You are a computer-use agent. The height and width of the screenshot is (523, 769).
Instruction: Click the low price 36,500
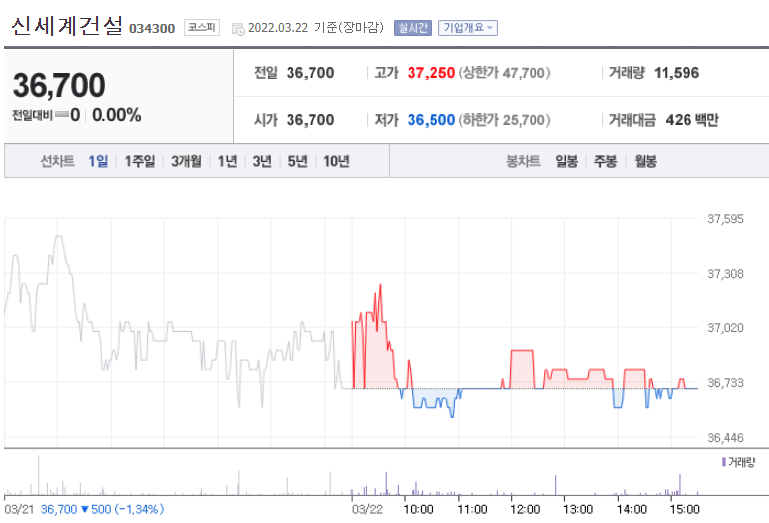pyautogui.click(x=431, y=120)
